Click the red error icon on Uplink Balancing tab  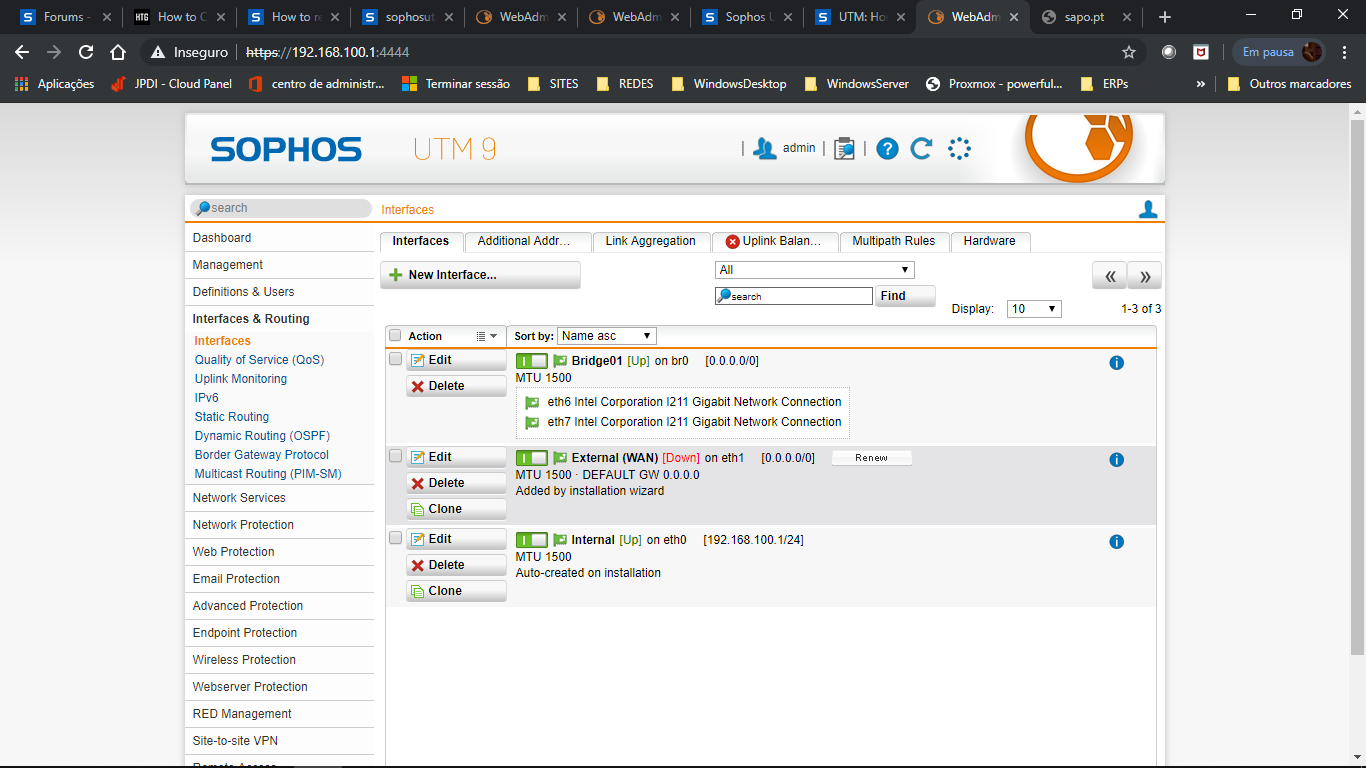[x=732, y=241]
